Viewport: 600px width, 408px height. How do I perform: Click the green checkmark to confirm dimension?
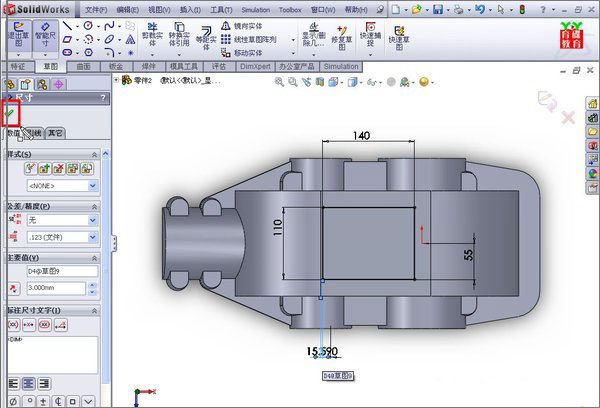pos(11,115)
